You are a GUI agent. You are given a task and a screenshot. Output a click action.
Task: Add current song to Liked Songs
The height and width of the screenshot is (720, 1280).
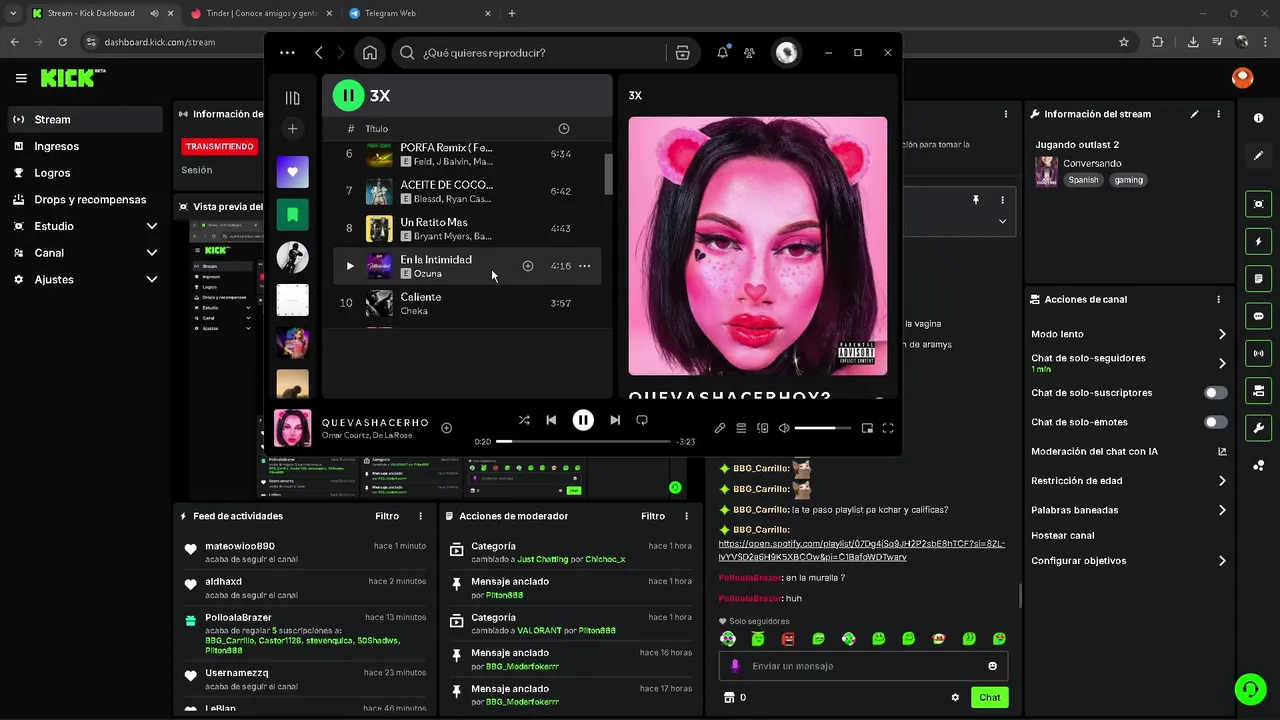[447, 428]
